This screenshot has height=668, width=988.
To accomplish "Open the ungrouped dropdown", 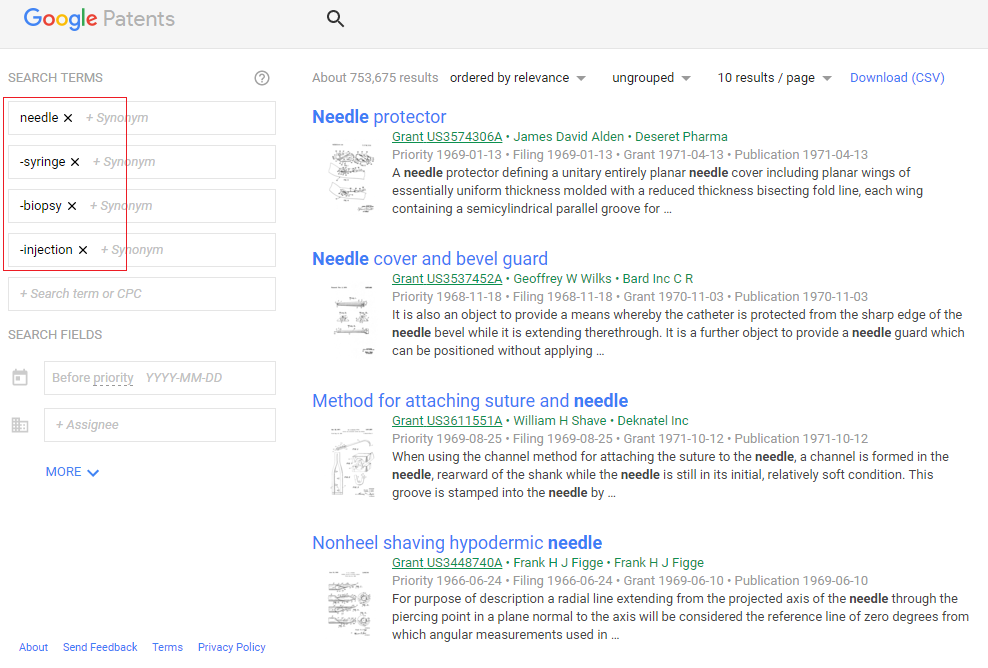I will (652, 78).
